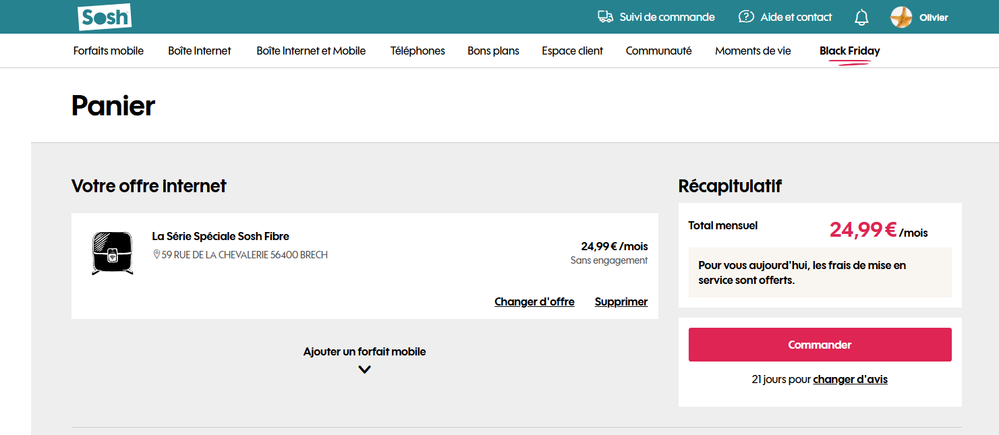This screenshot has height=435, width=999.
Task: Open Suivi de commande link
Action: coord(667,17)
